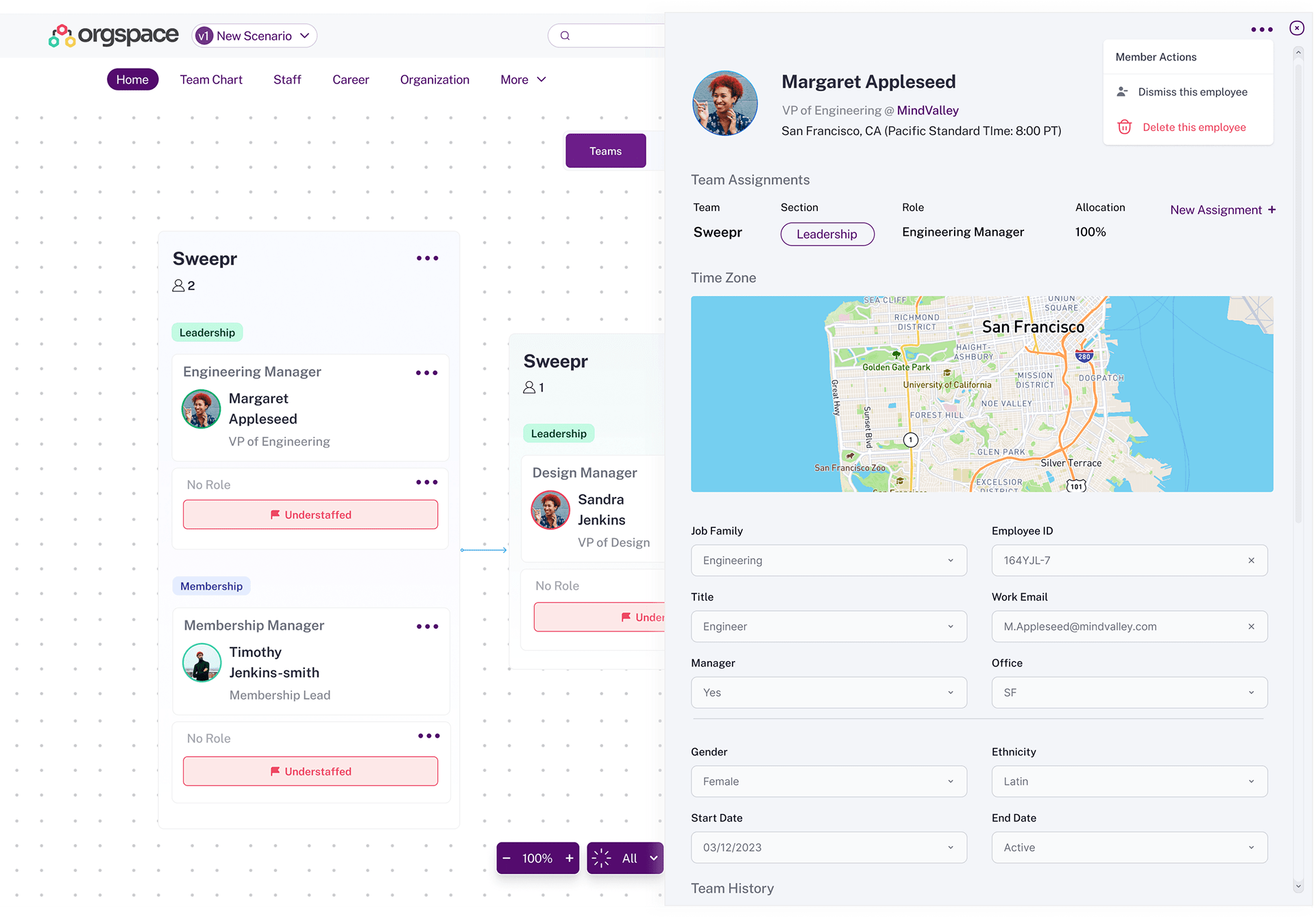Image resolution: width=1316 pixels, height=918 pixels.
Task: Click New Assignment plus link
Action: 1223,210
